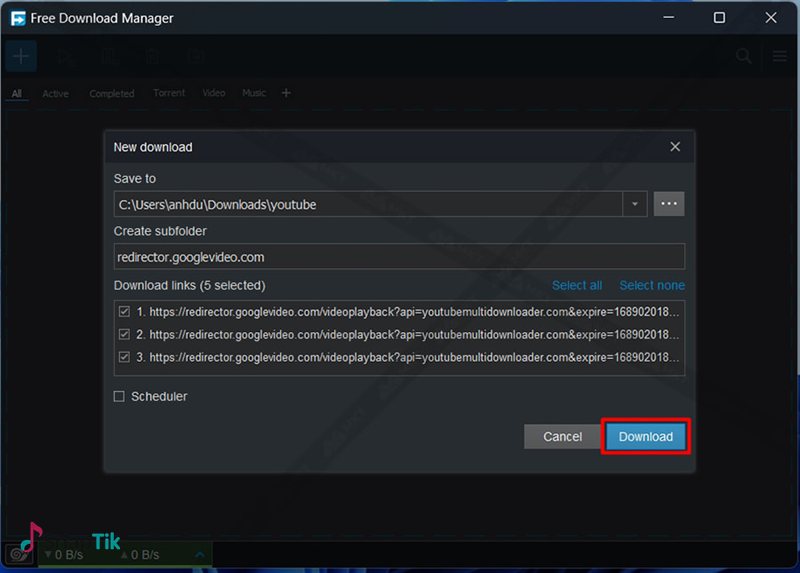800x573 pixels.
Task: Click the Select none link
Action: tap(651, 285)
